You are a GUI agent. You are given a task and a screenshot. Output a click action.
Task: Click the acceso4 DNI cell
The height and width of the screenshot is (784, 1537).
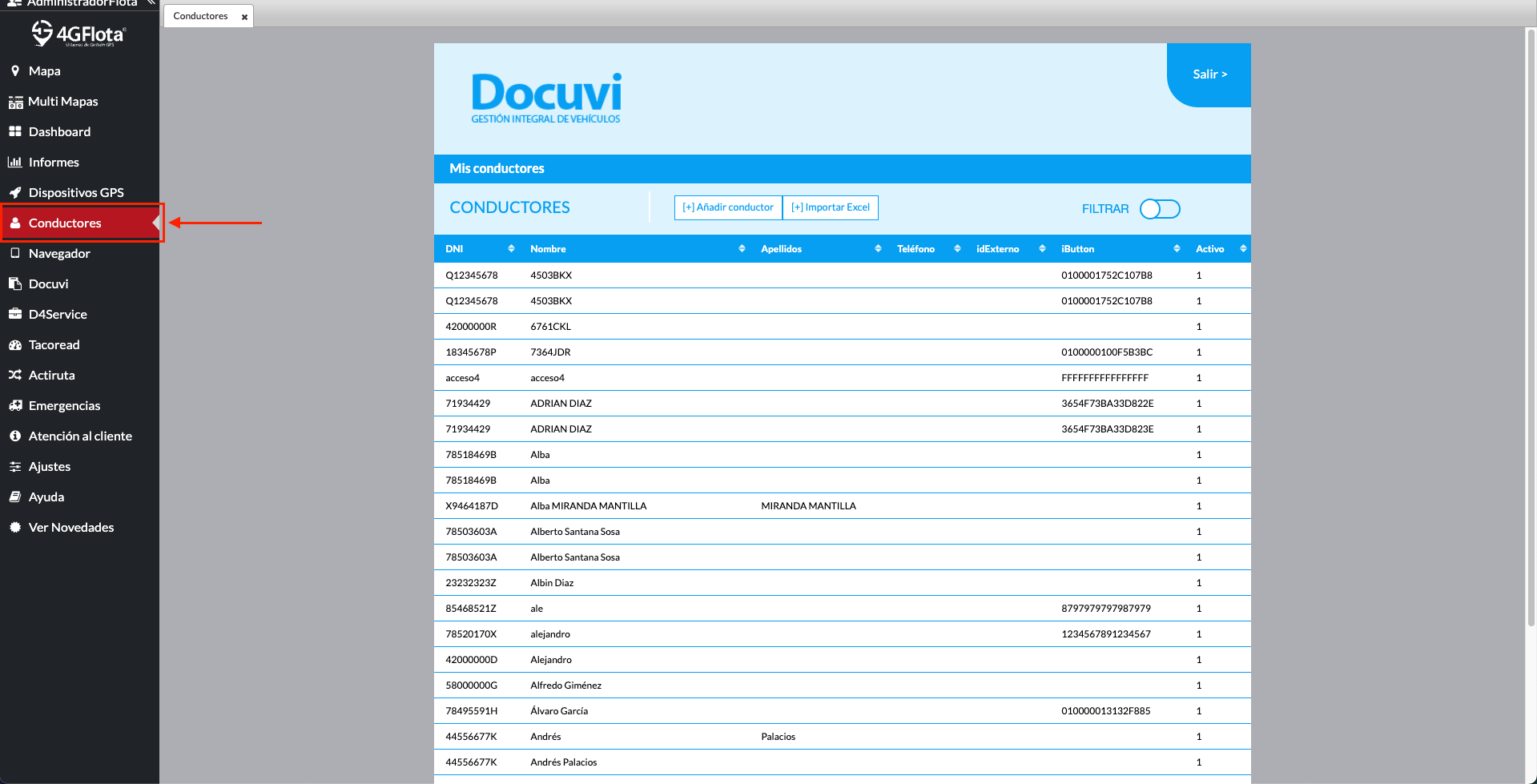click(462, 378)
